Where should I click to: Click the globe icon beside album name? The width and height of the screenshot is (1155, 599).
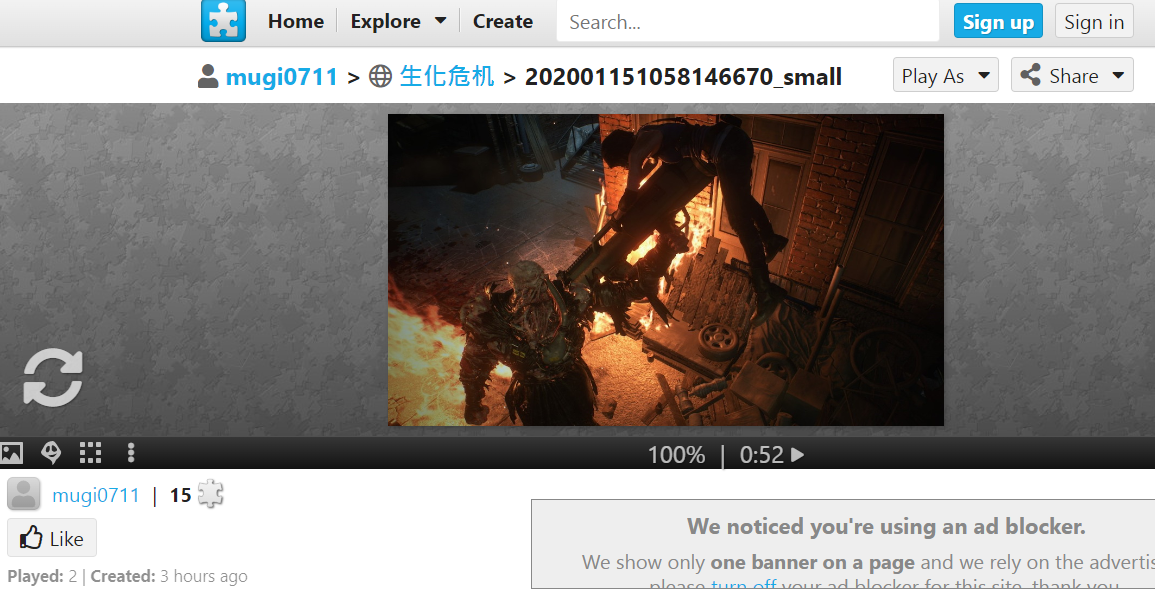tap(380, 76)
